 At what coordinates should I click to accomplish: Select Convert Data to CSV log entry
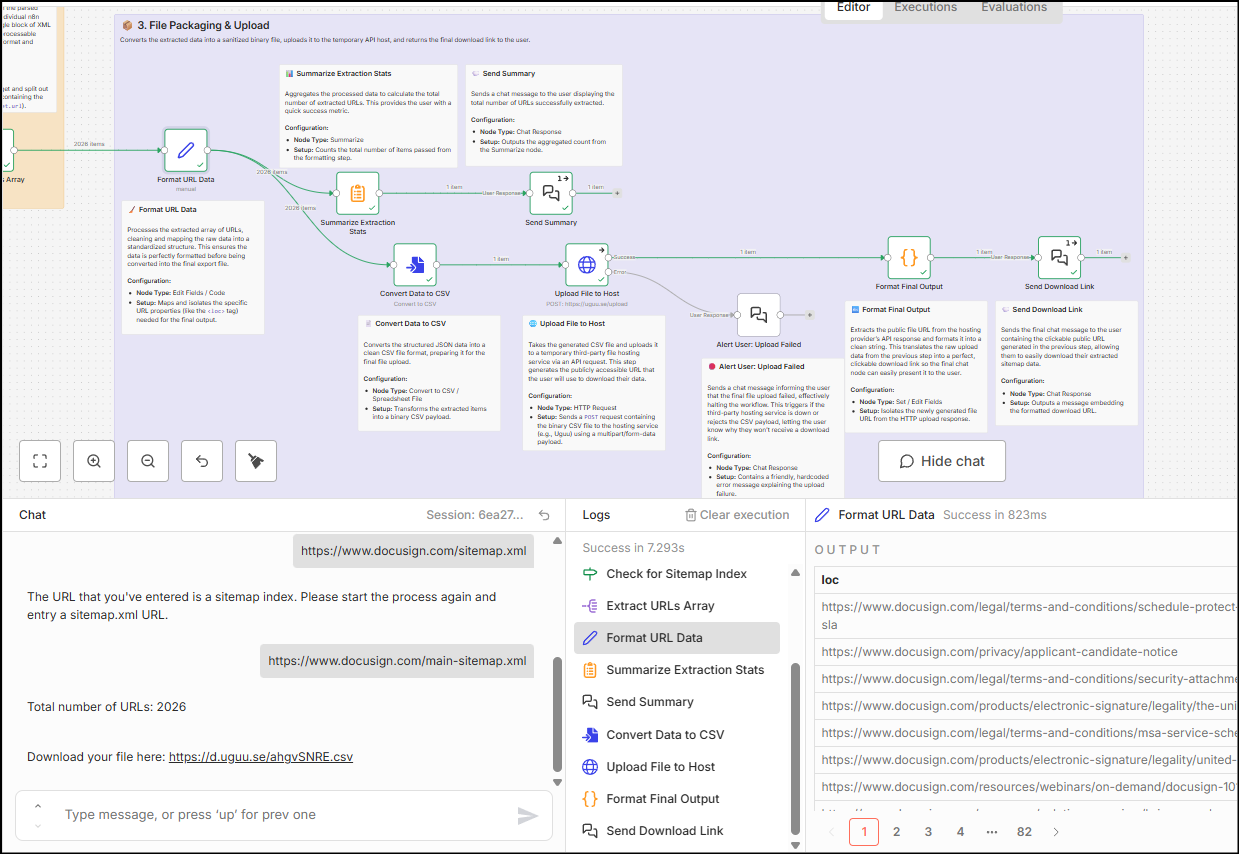(x=677, y=735)
